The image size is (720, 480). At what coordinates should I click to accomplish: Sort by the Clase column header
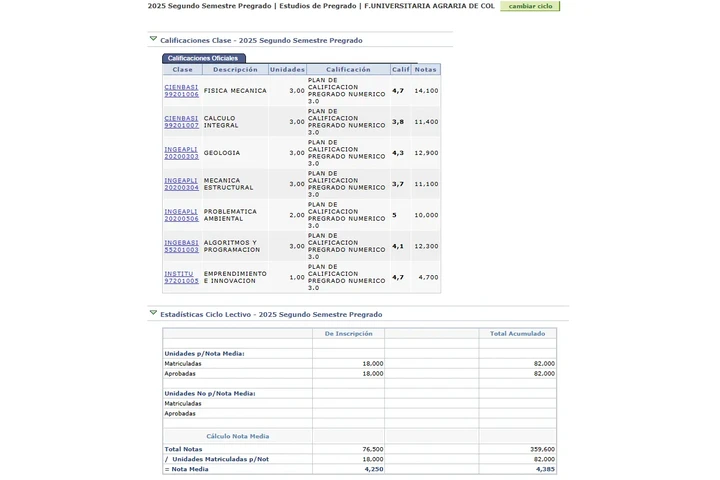point(182,70)
